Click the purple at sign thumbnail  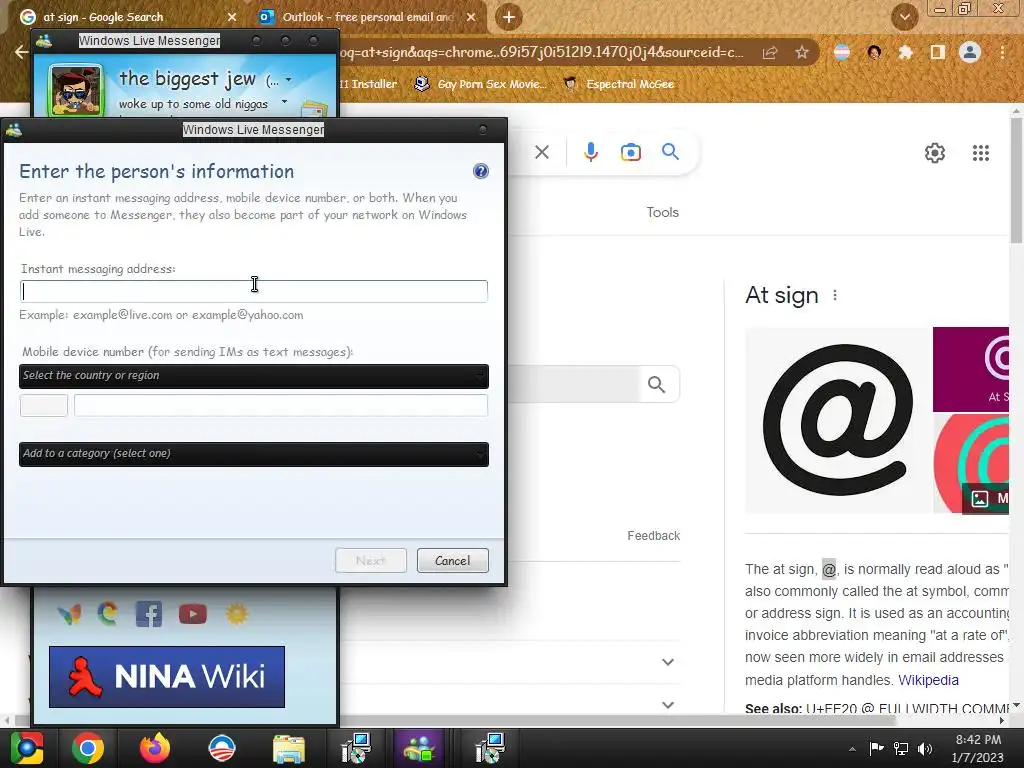pyautogui.click(x=971, y=369)
